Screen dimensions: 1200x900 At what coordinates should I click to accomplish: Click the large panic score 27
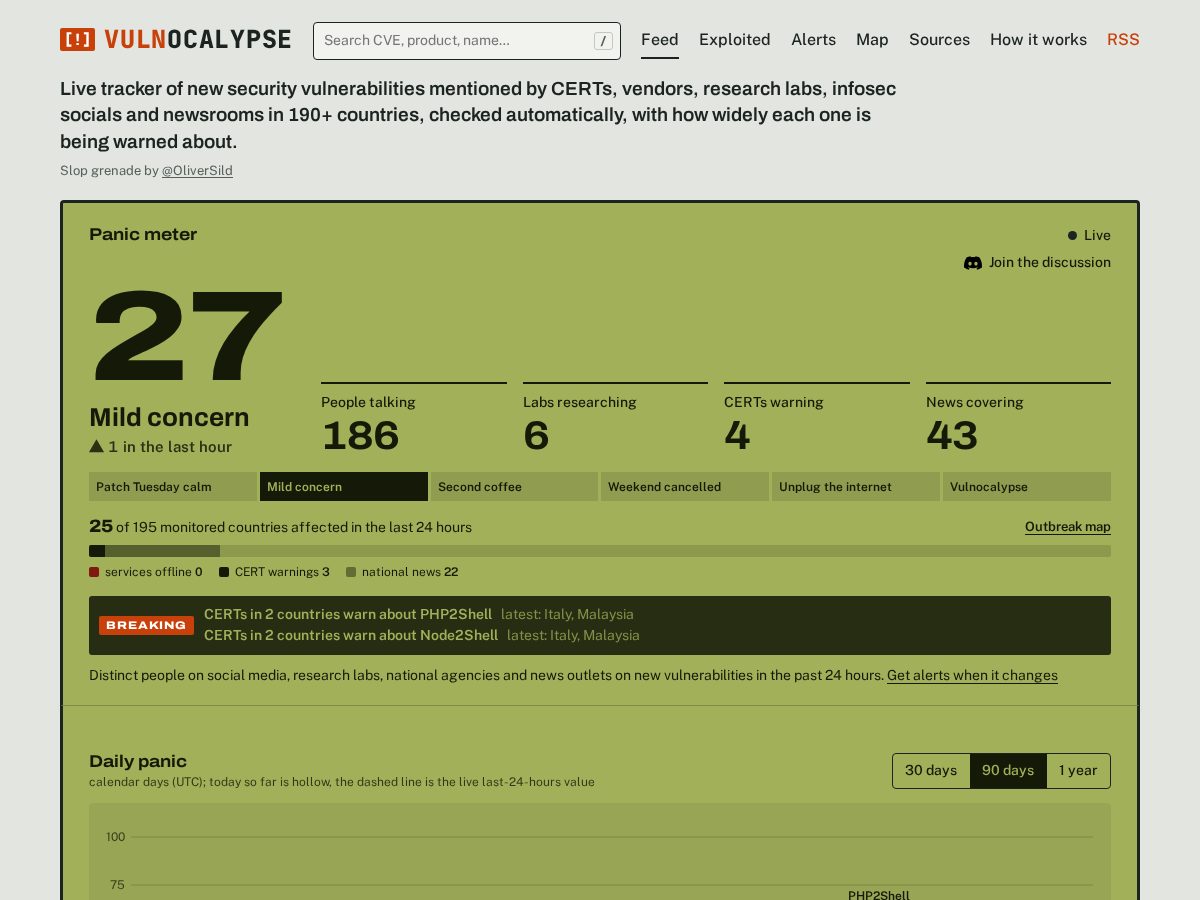188,337
